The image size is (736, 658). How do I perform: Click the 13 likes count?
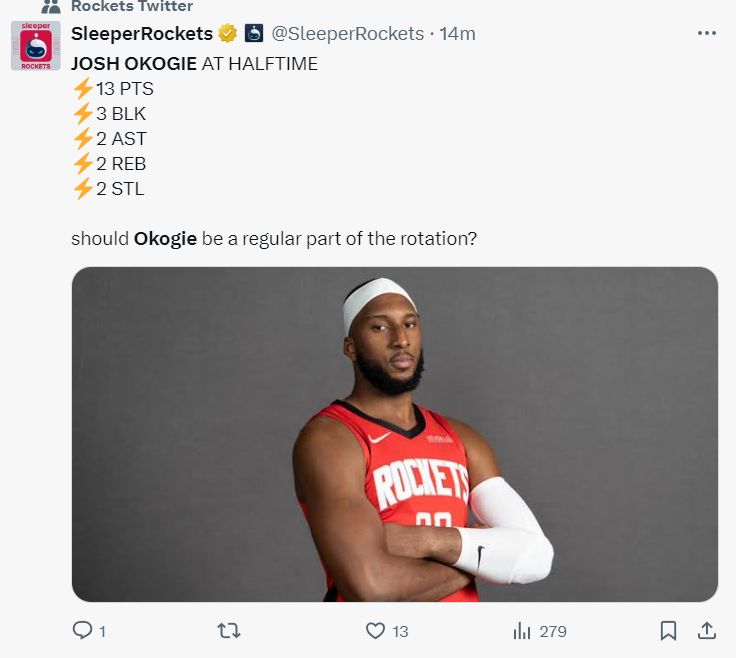[x=400, y=631]
